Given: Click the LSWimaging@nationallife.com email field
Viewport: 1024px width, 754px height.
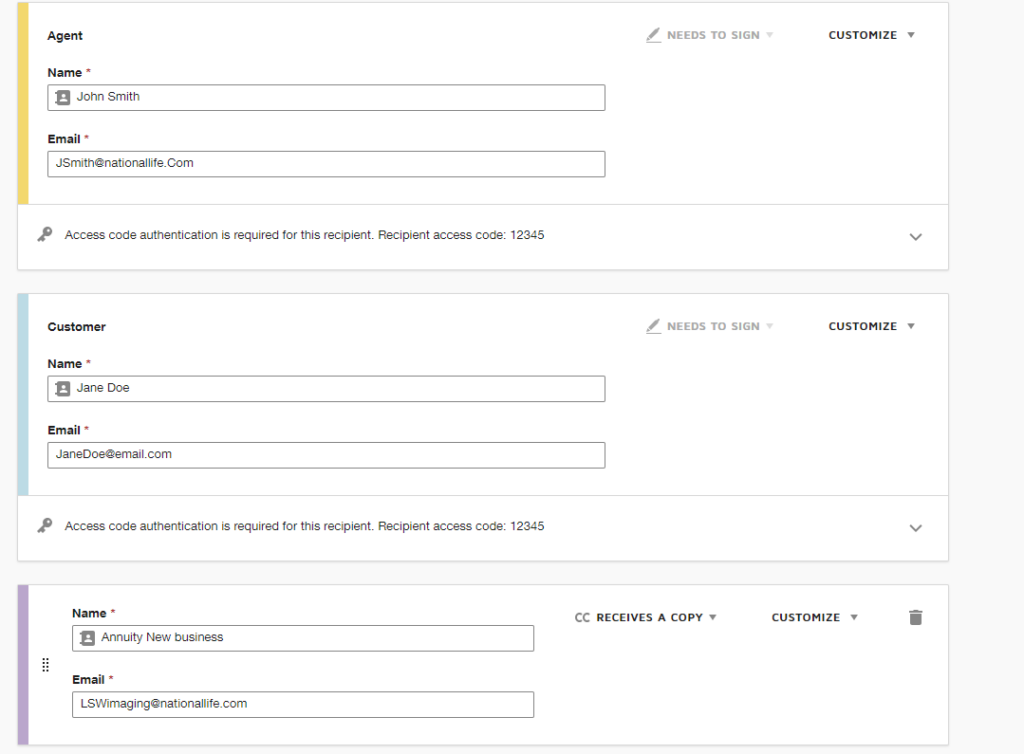Looking at the screenshot, I should point(303,704).
